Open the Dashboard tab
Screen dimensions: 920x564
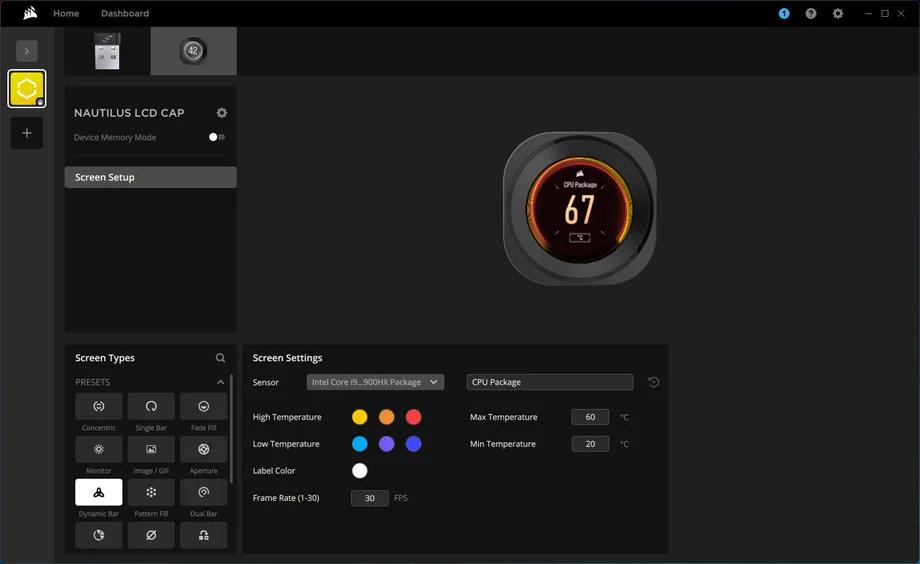point(125,13)
